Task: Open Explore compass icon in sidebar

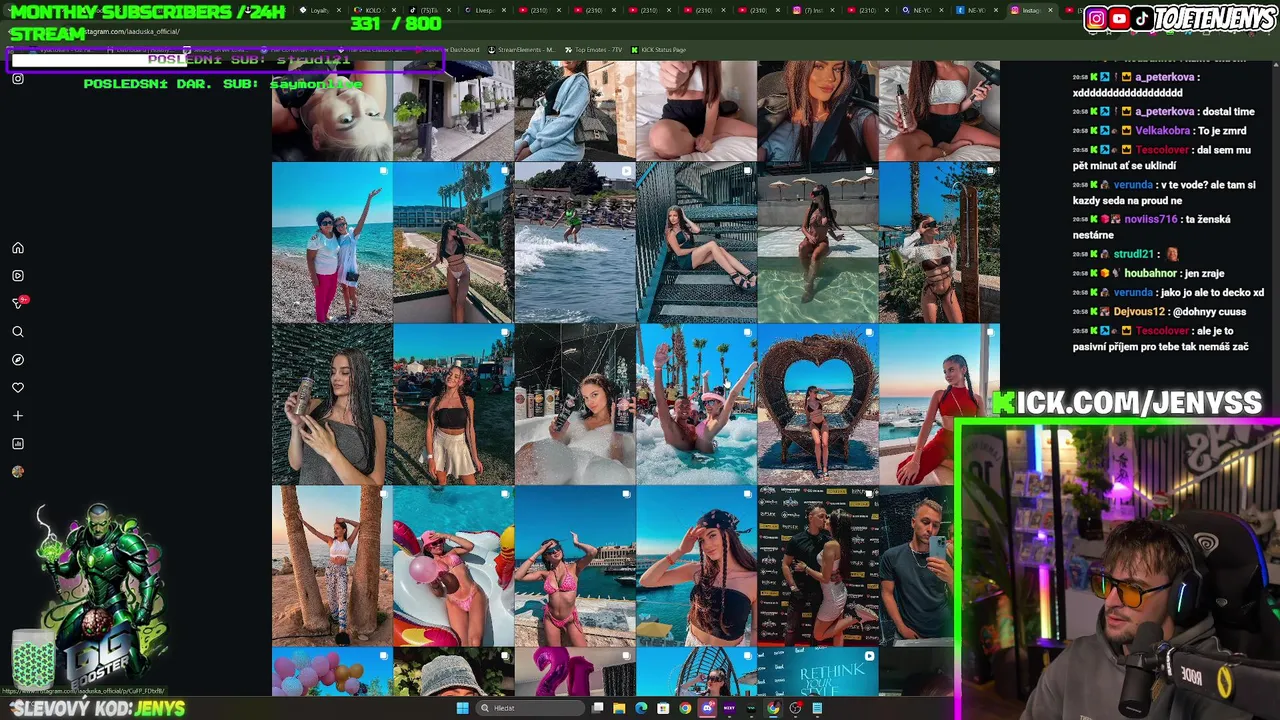Action: (18, 360)
